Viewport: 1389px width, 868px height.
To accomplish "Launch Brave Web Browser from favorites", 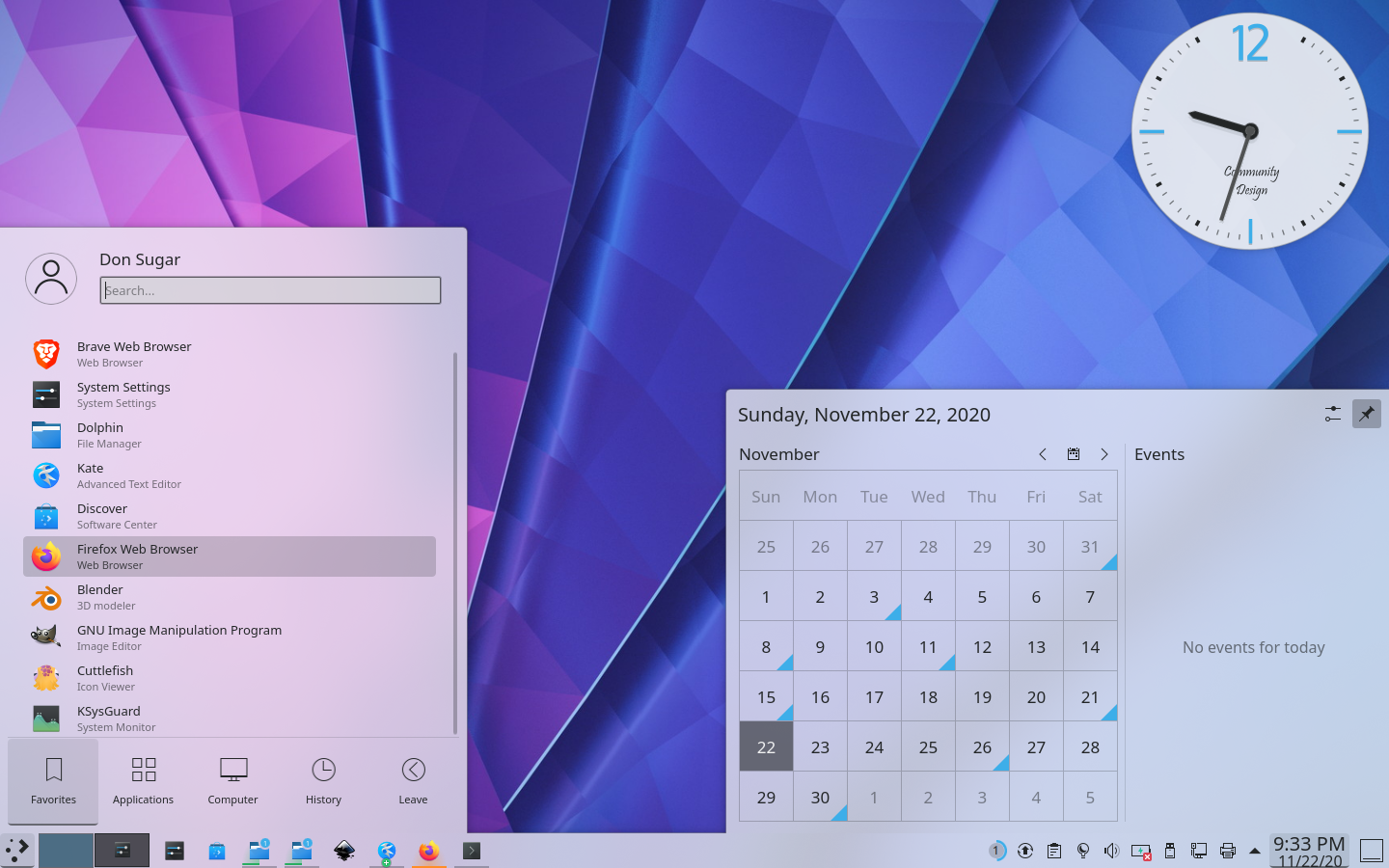I will pyautogui.click(x=230, y=354).
